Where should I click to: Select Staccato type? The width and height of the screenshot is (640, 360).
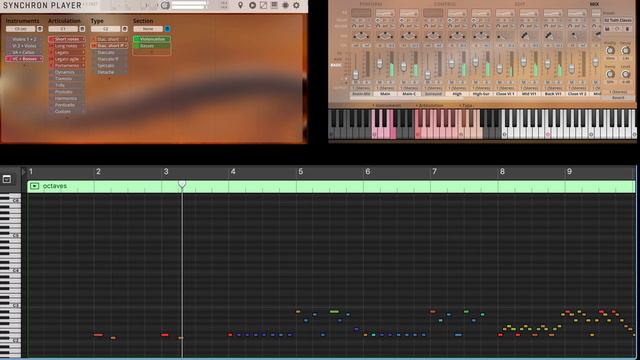coord(109,52)
